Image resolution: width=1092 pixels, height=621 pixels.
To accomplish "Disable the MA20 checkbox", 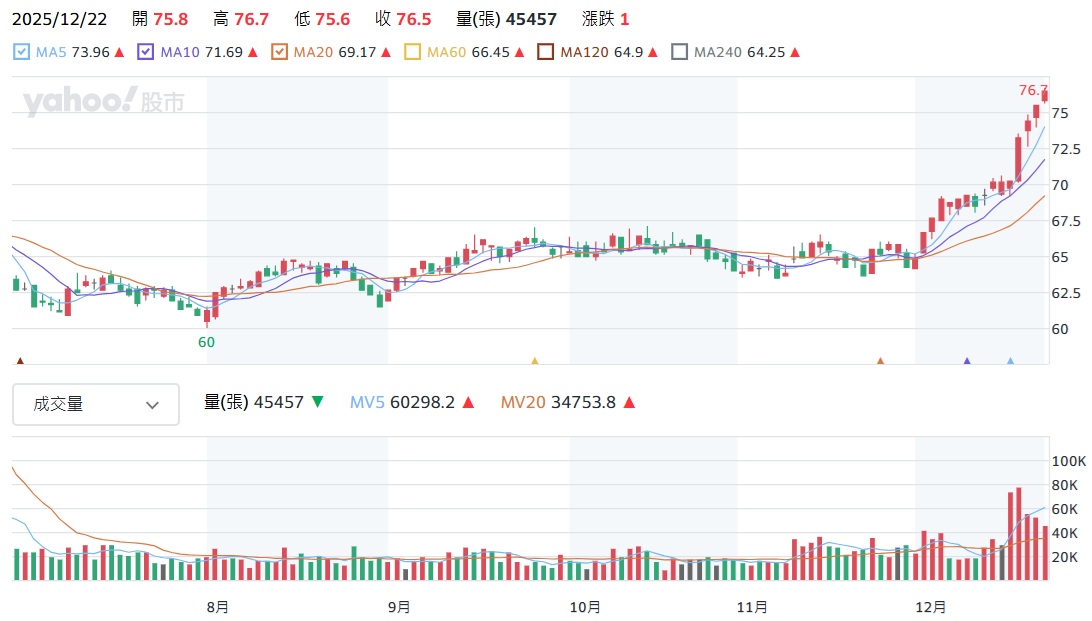I will pyautogui.click(x=279, y=52).
